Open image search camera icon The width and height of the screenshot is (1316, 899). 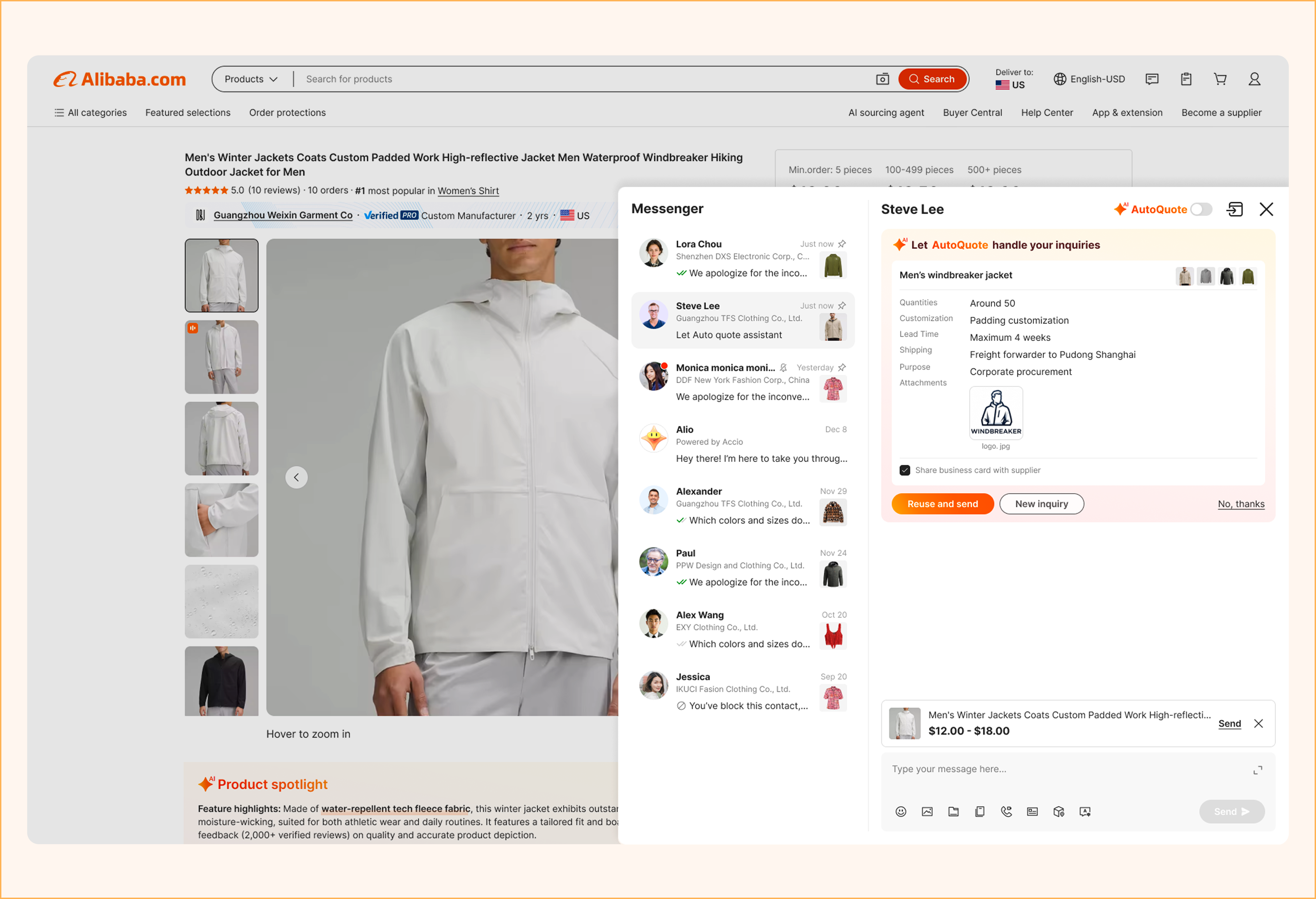[x=882, y=79]
